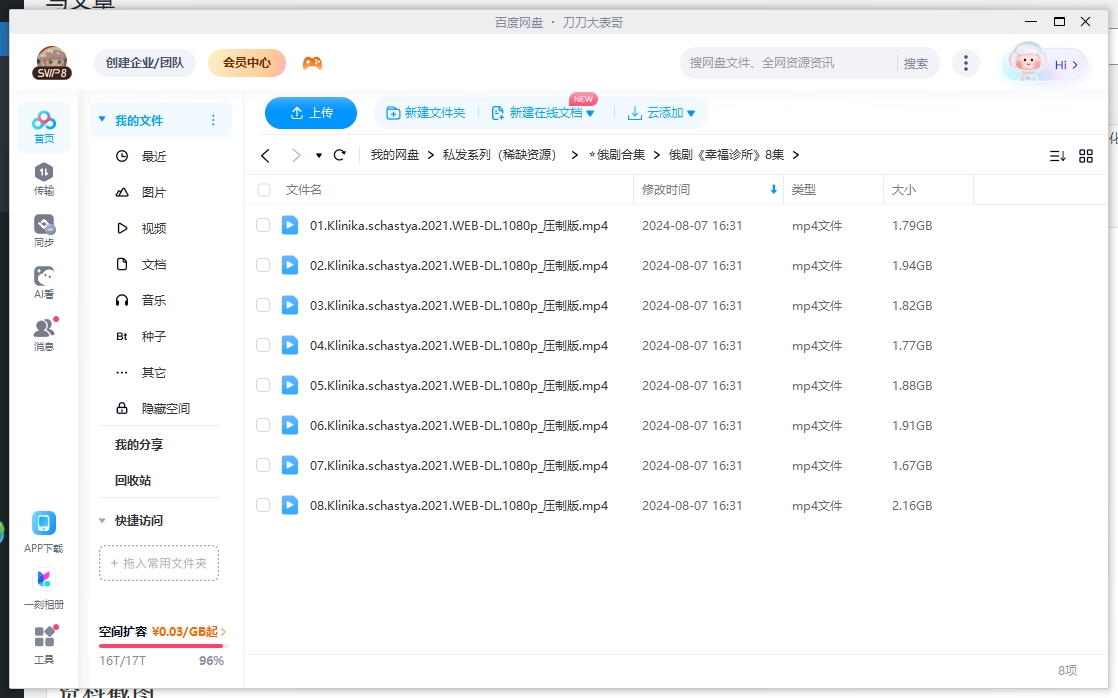Switch to grid view layout

[1088, 156]
